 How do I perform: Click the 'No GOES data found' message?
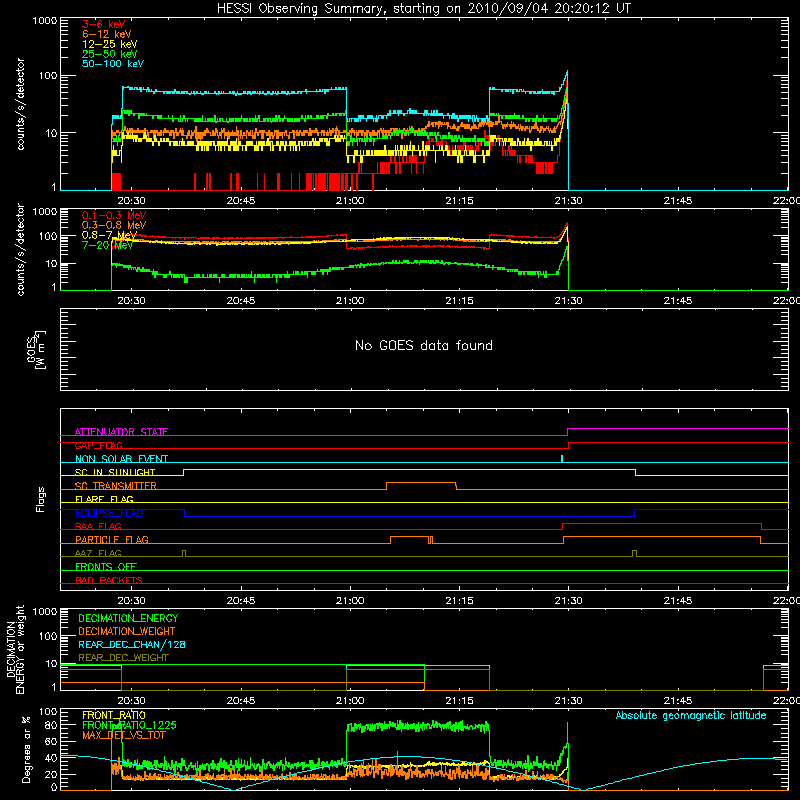pyautogui.click(x=424, y=345)
